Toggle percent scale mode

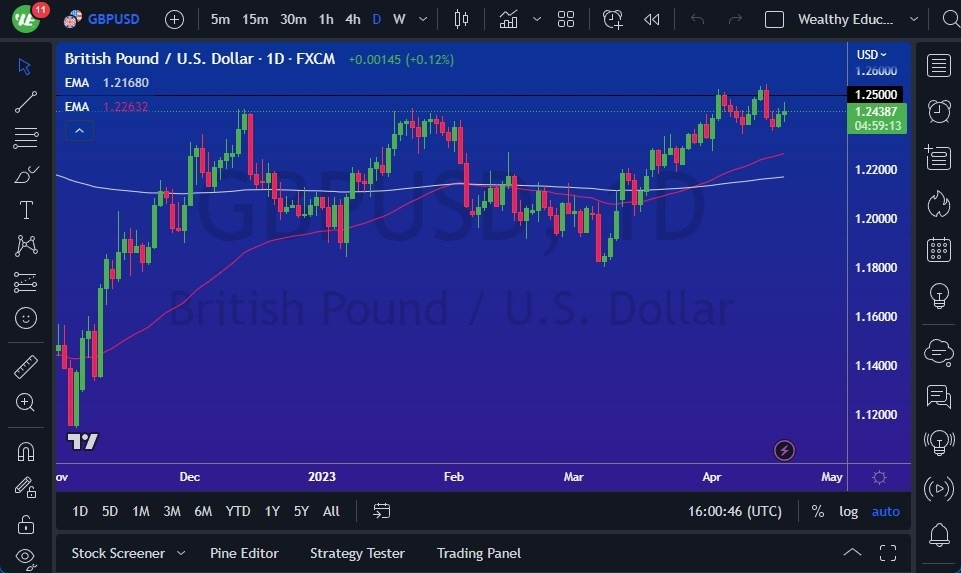(818, 511)
